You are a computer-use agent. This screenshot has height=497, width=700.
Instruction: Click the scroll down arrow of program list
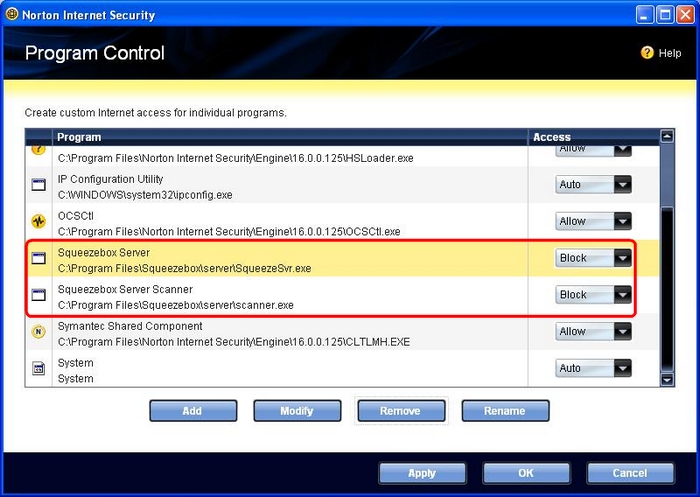667,380
